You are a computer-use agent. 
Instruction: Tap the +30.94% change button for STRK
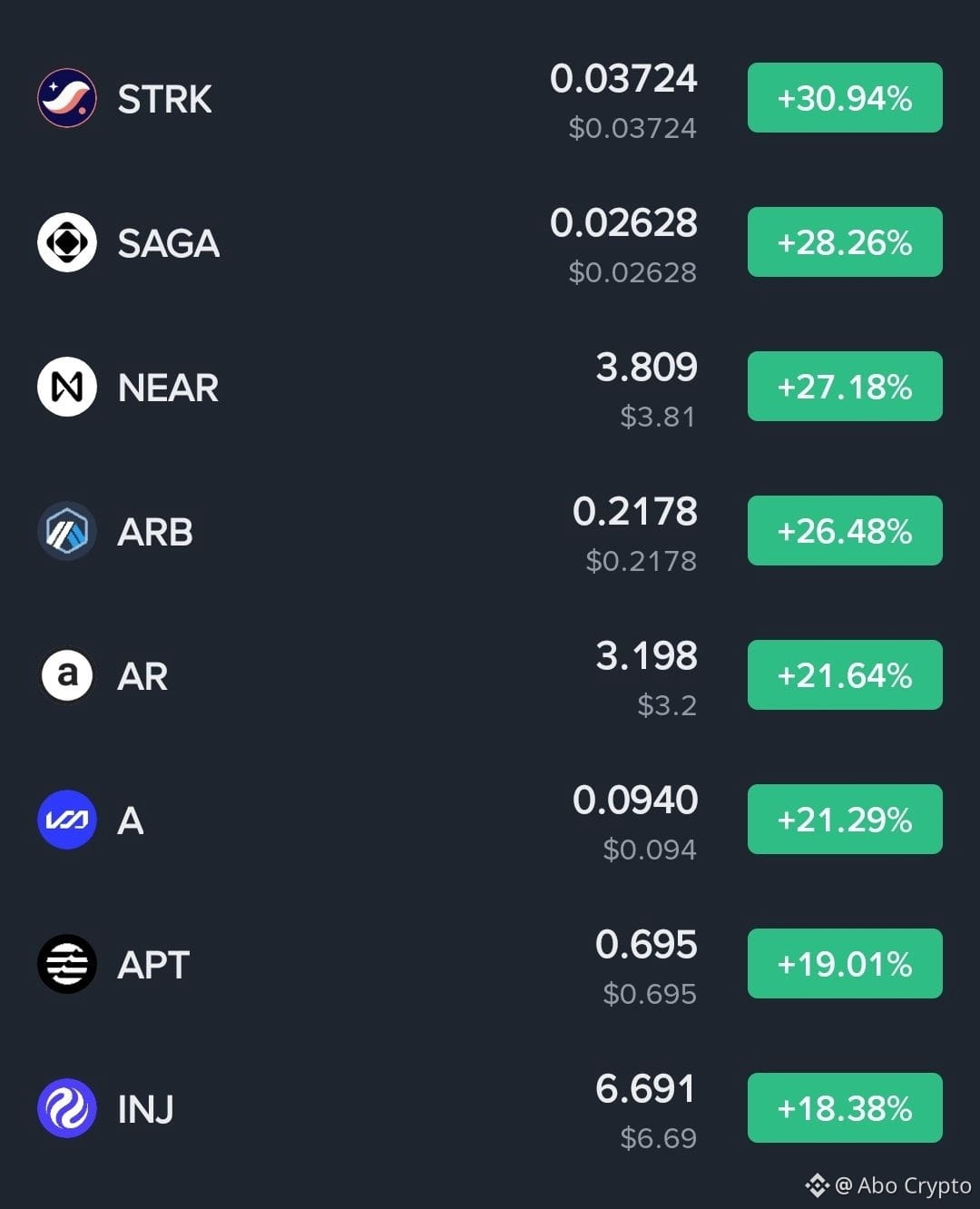point(845,98)
